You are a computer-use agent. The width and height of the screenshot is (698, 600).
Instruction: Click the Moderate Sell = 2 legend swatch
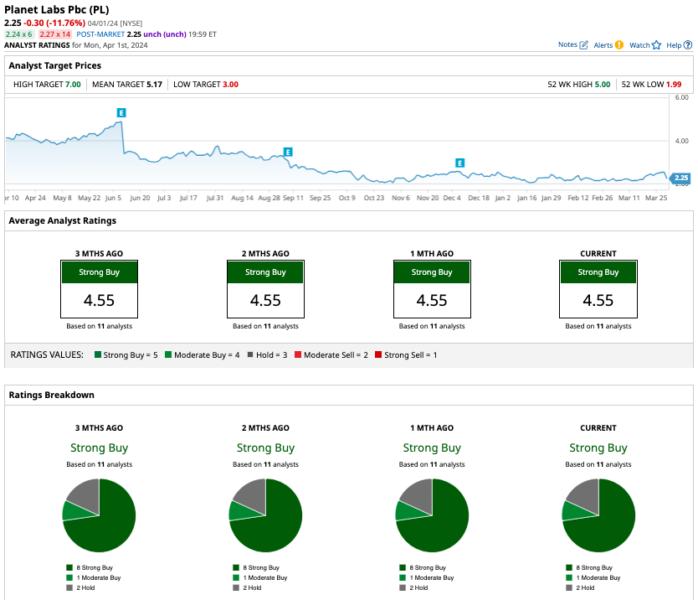(298, 355)
